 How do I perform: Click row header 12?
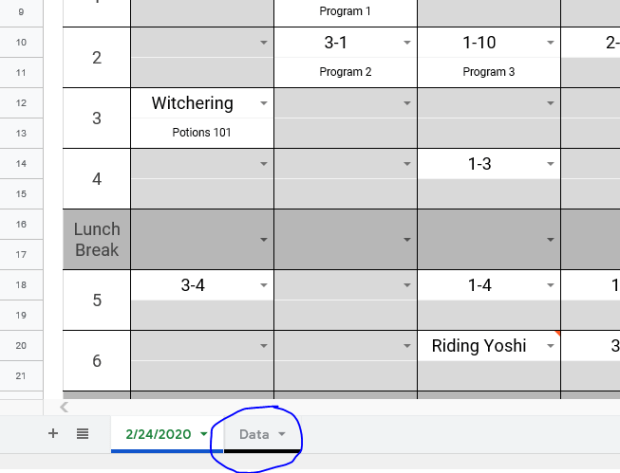pos(22,103)
